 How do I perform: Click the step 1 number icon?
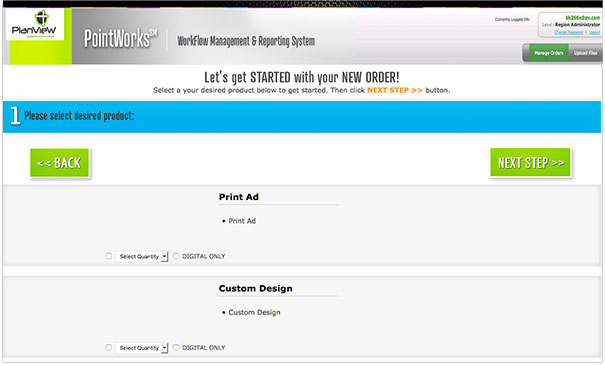(15, 115)
